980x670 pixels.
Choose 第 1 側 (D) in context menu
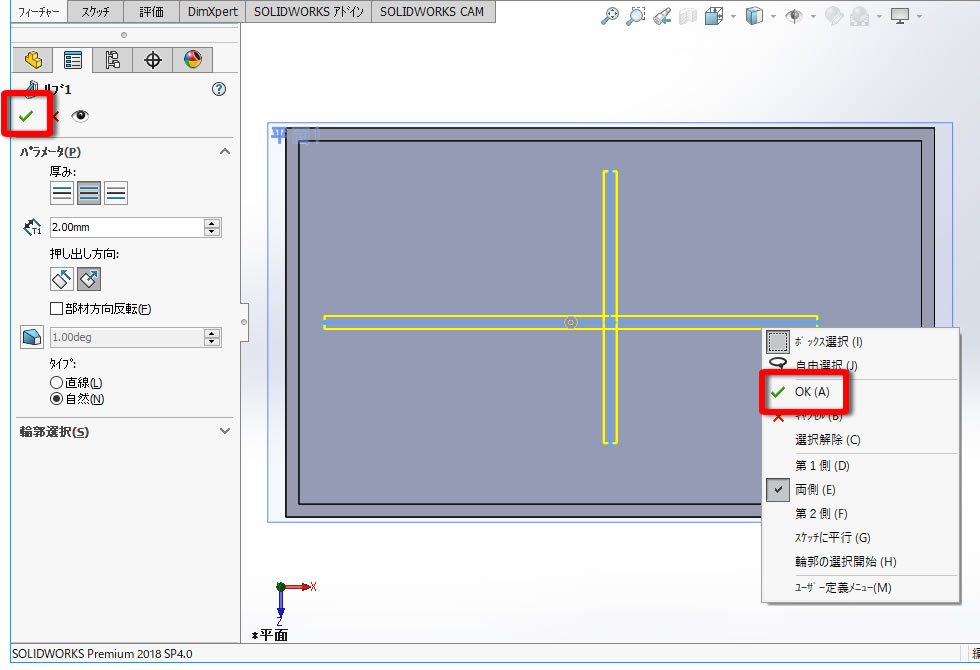(x=860, y=466)
